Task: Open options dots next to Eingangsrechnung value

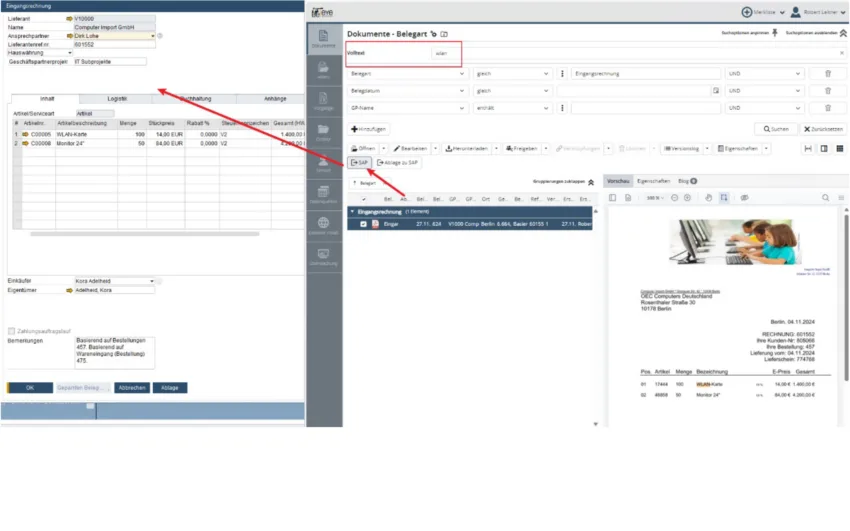Action: pyautogui.click(x=562, y=73)
